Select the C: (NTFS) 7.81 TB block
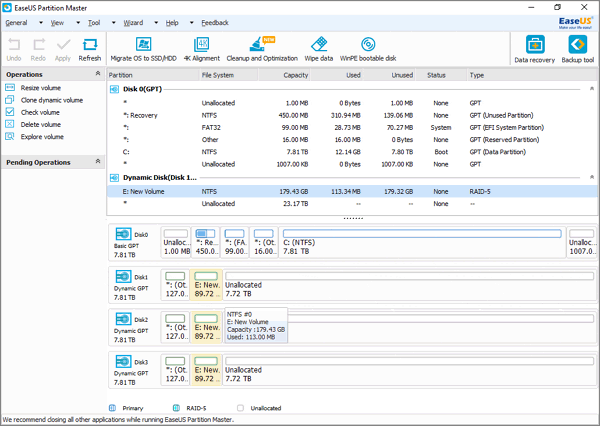600x426 pixels. click(x=422, y=242)
